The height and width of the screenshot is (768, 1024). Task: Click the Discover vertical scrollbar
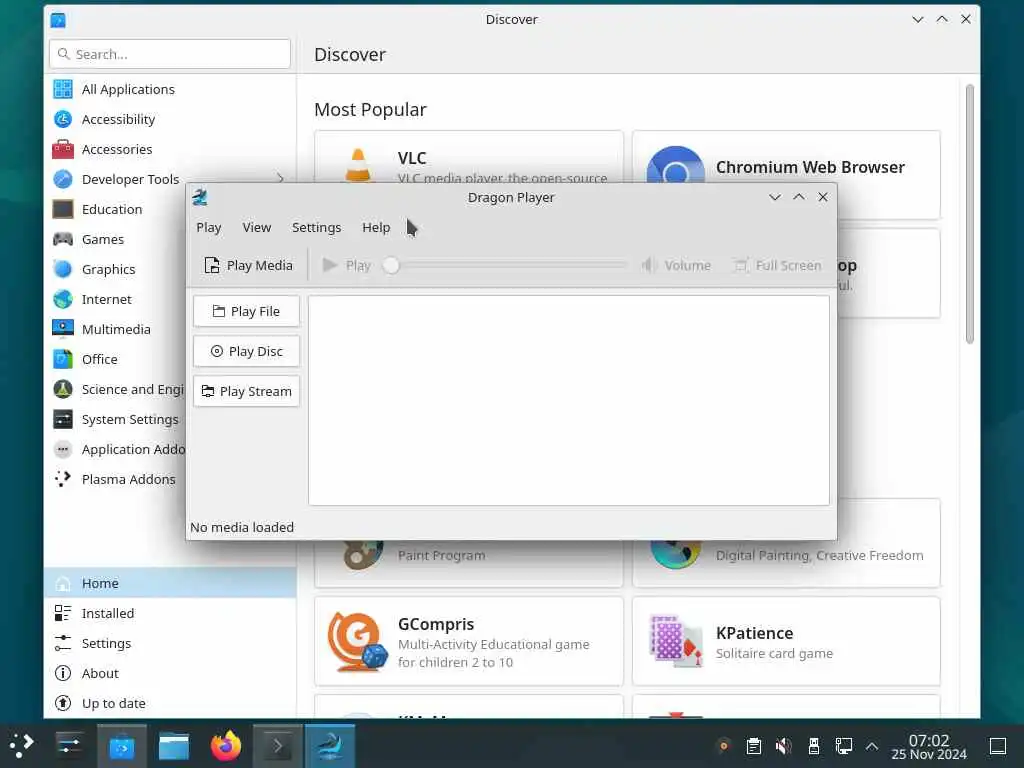tap(970, 214)
